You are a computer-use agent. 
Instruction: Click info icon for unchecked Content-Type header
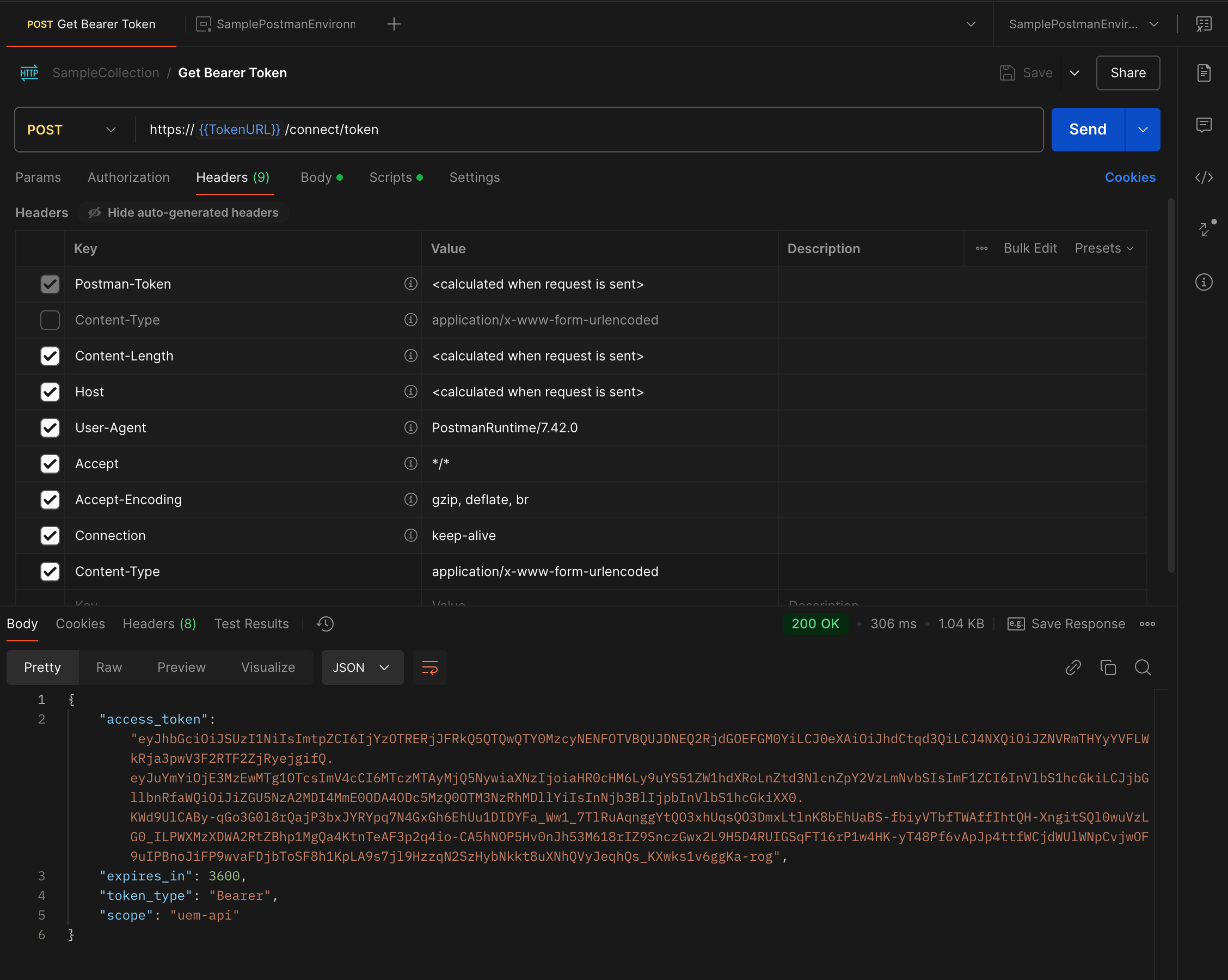[410, 320]
